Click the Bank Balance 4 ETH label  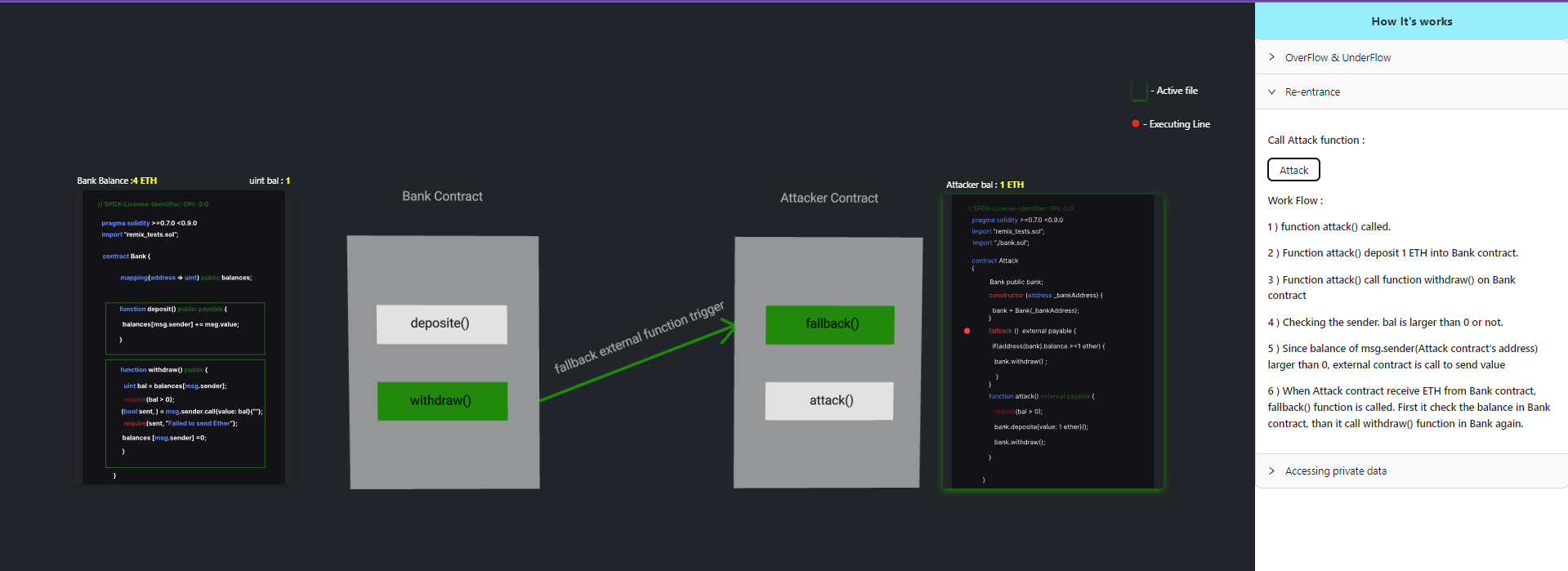tap(117, 181)
